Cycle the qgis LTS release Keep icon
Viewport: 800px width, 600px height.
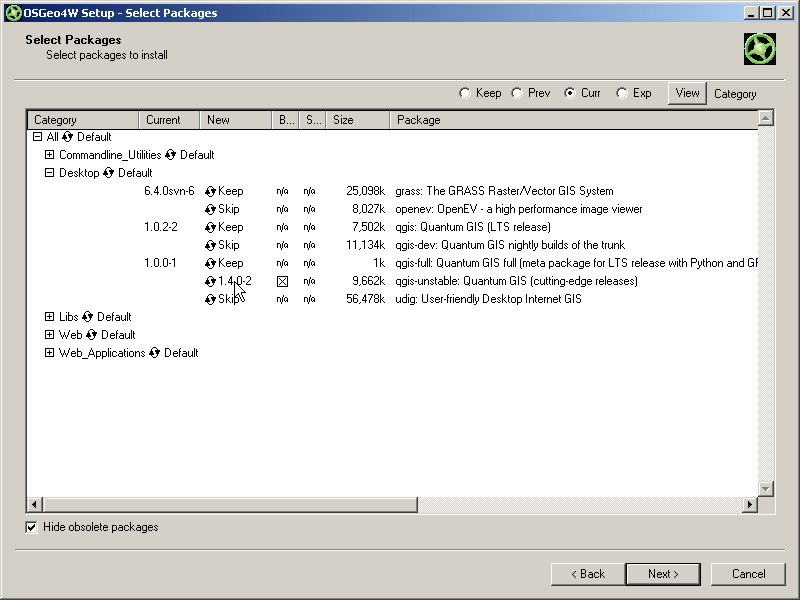[210, 227]
